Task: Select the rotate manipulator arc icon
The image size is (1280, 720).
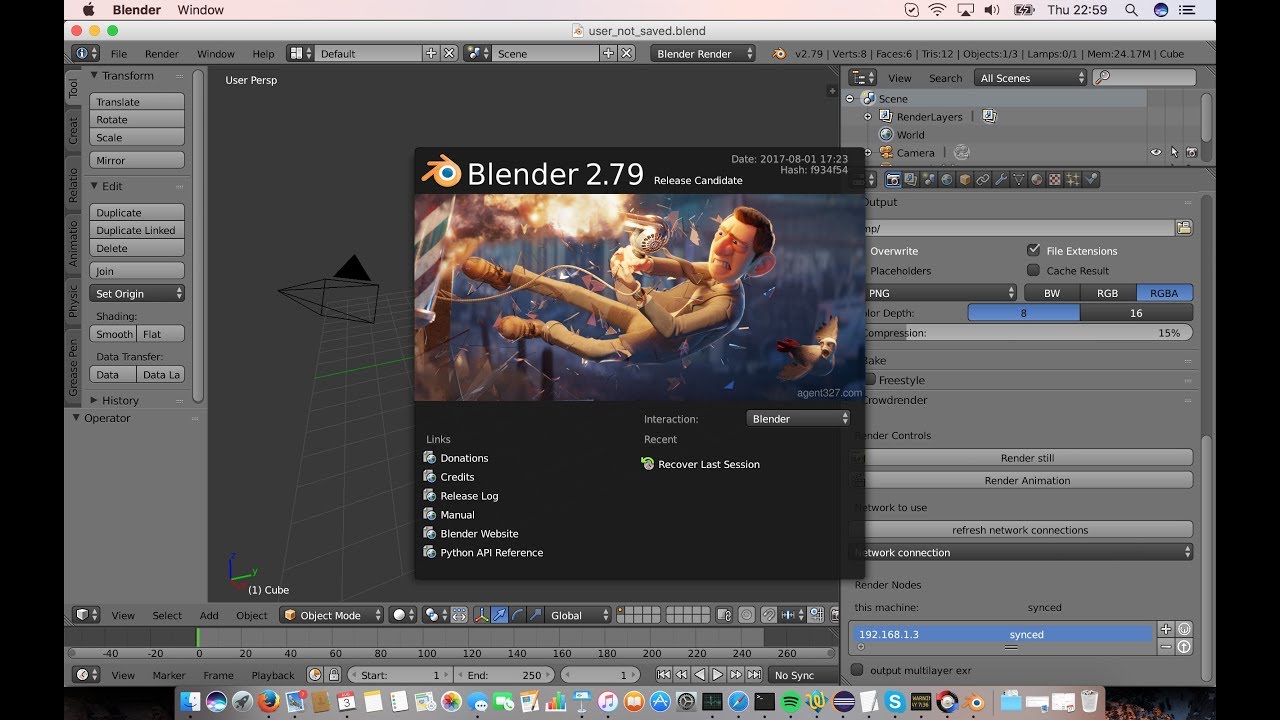Action: click(x=518, y=615)
